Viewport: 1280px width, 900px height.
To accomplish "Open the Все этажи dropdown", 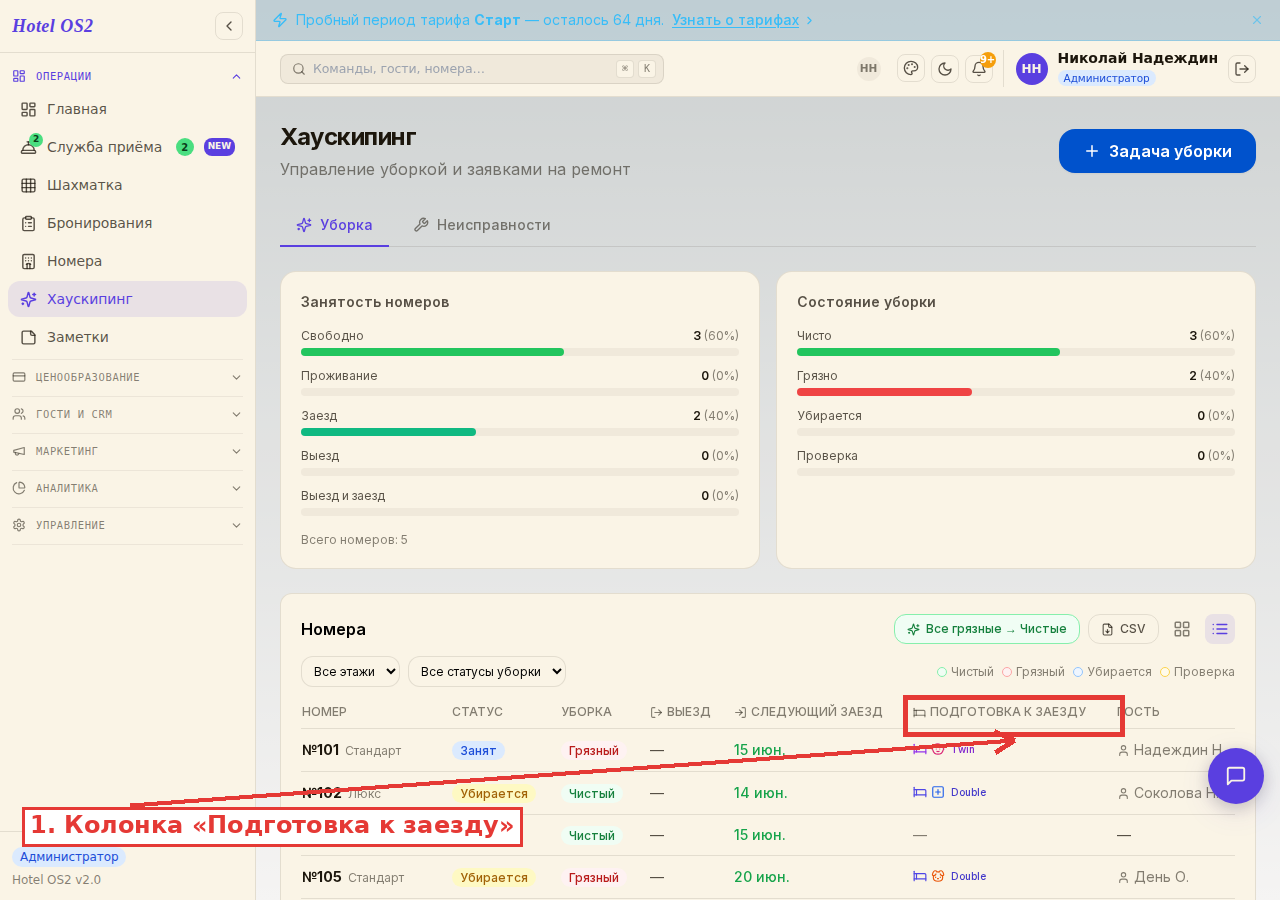I will [350, 672].
